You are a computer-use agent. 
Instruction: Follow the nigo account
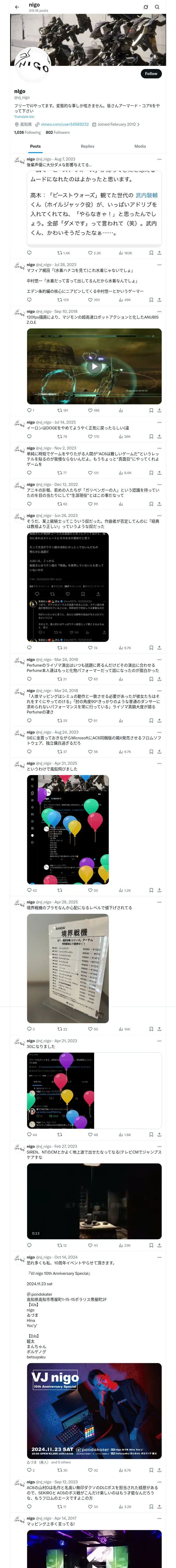click(x=151, y=74)
